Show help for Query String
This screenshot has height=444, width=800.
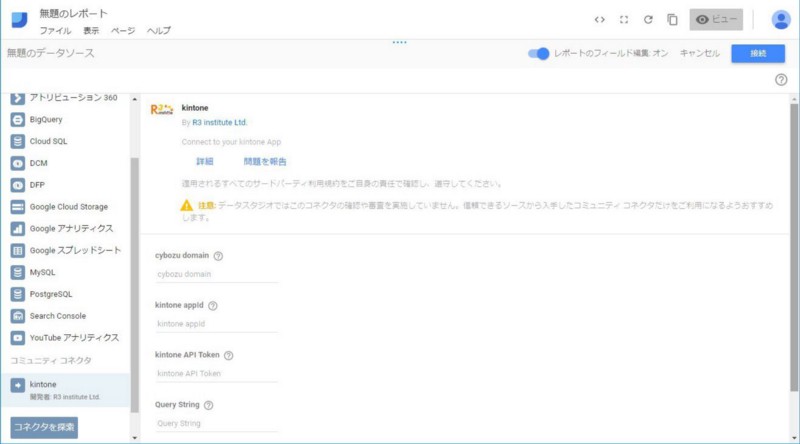tap(208, 405)
